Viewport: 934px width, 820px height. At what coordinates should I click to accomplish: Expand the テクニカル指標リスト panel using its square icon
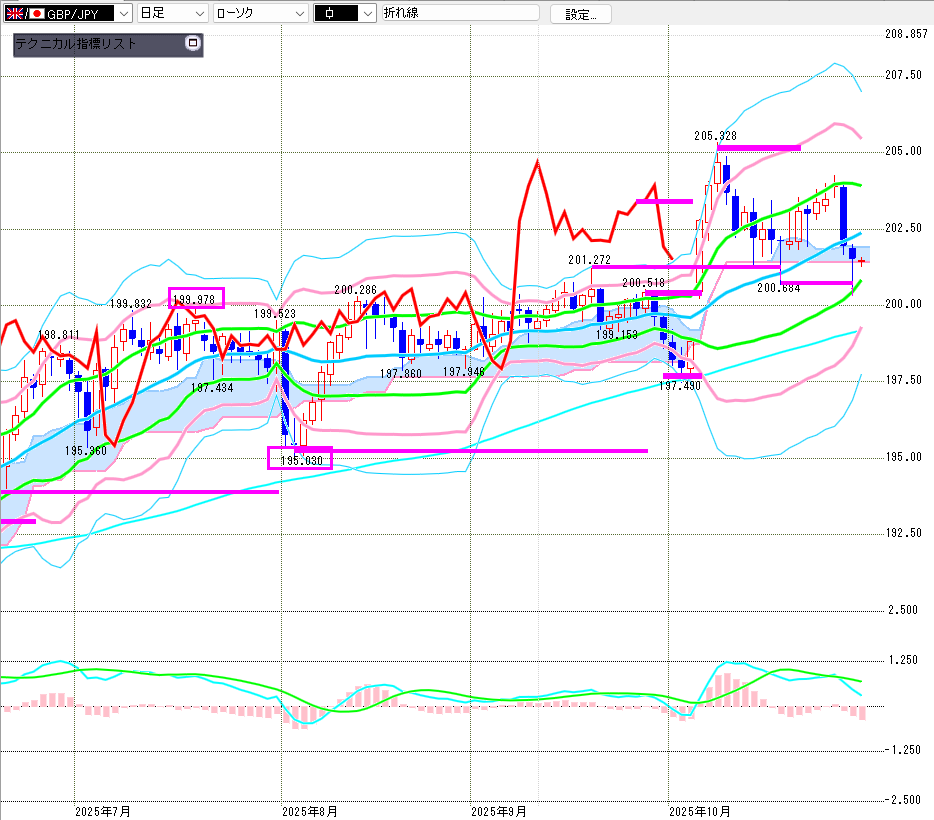pyautogui.click(x=193, y=44)
